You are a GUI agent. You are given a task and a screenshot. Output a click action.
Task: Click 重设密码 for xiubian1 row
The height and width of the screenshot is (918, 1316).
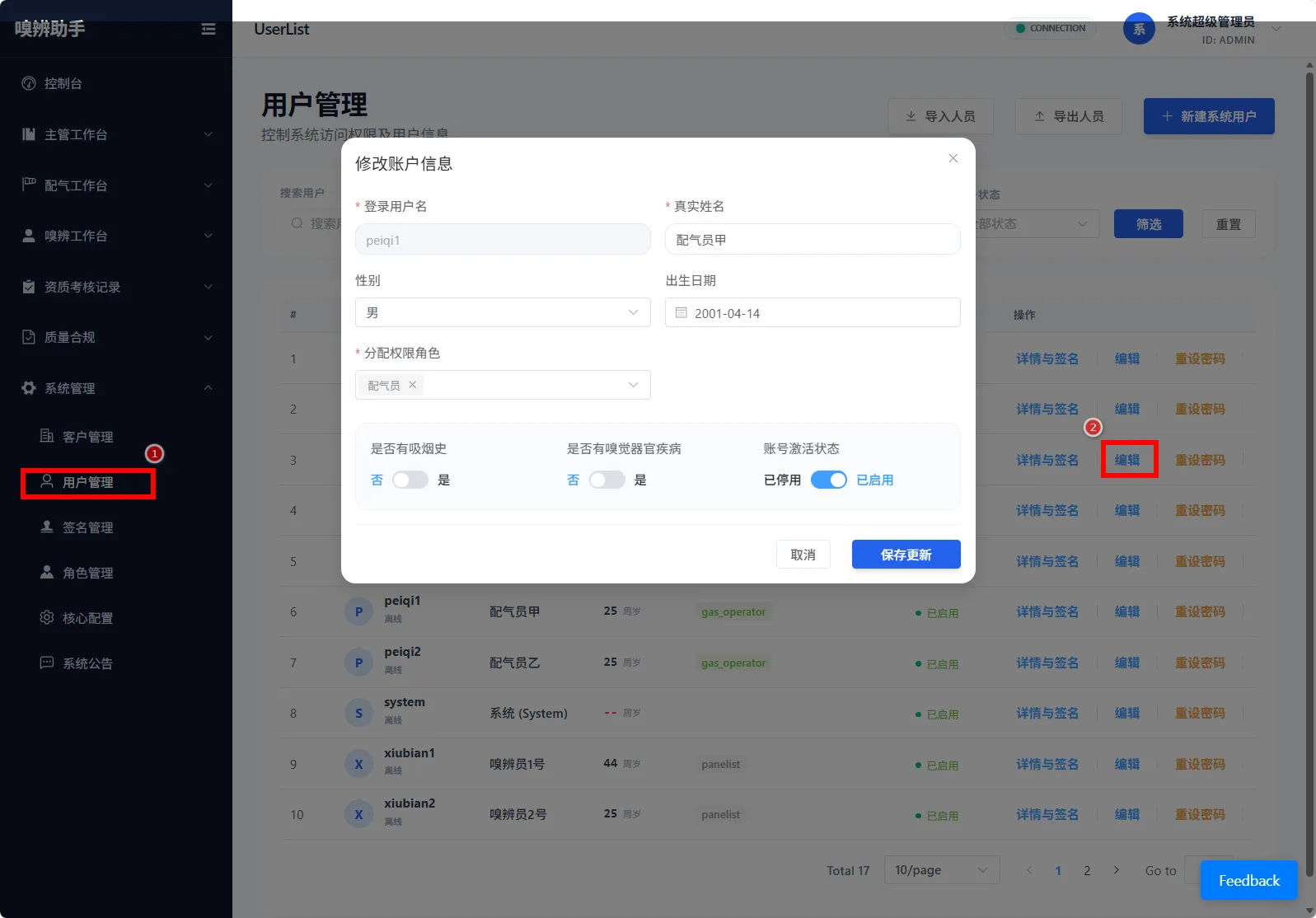coord(1200,764)
